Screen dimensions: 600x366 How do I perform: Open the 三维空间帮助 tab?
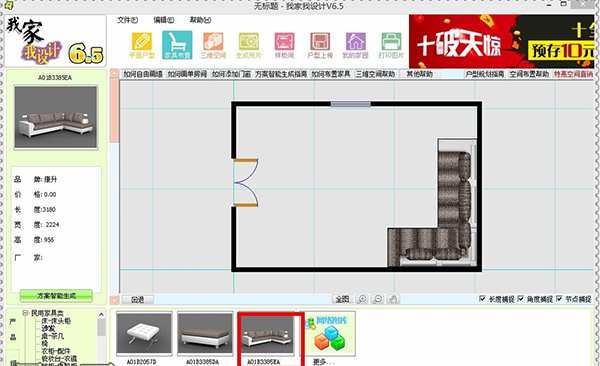pyautogui.click(x=375, y=74)
